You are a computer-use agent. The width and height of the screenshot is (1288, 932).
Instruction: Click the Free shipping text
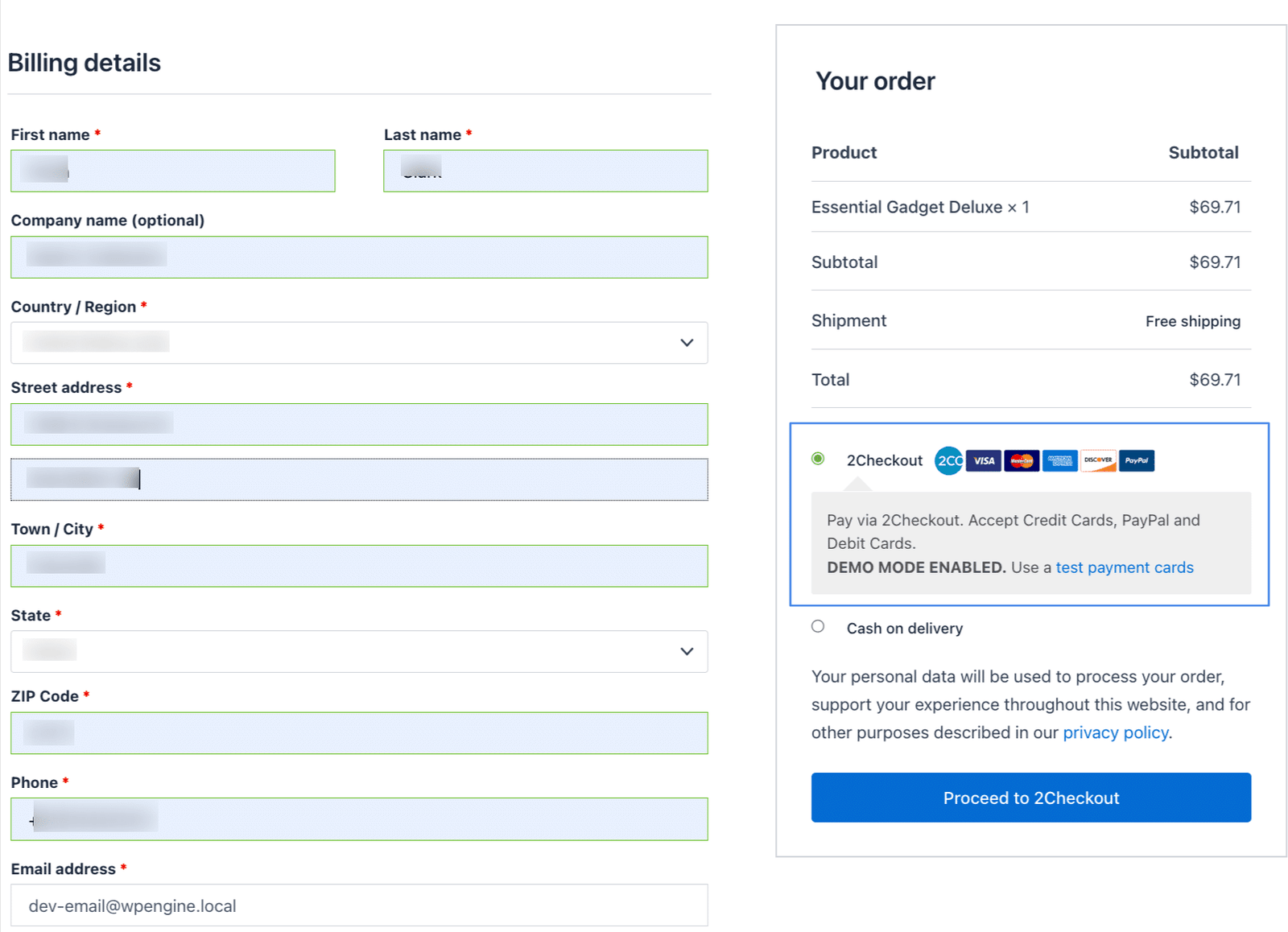[x=1193, y=321]
